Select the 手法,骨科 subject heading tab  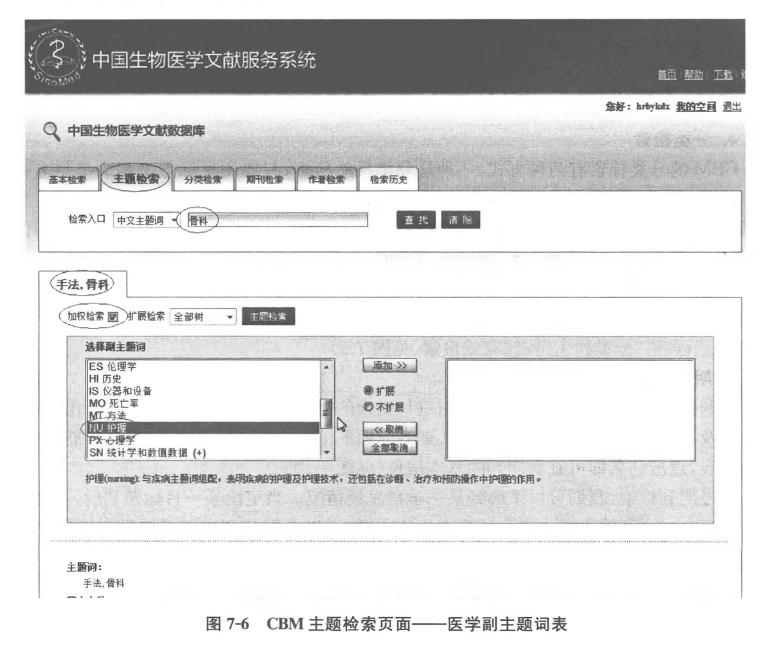(x=83, y=284)
